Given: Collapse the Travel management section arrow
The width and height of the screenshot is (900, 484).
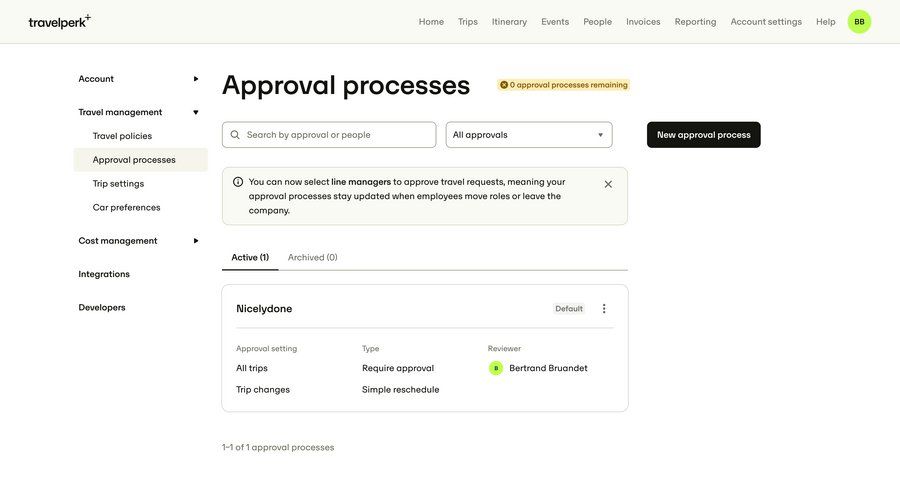Looking at the screenshot, I should (196, 113).
